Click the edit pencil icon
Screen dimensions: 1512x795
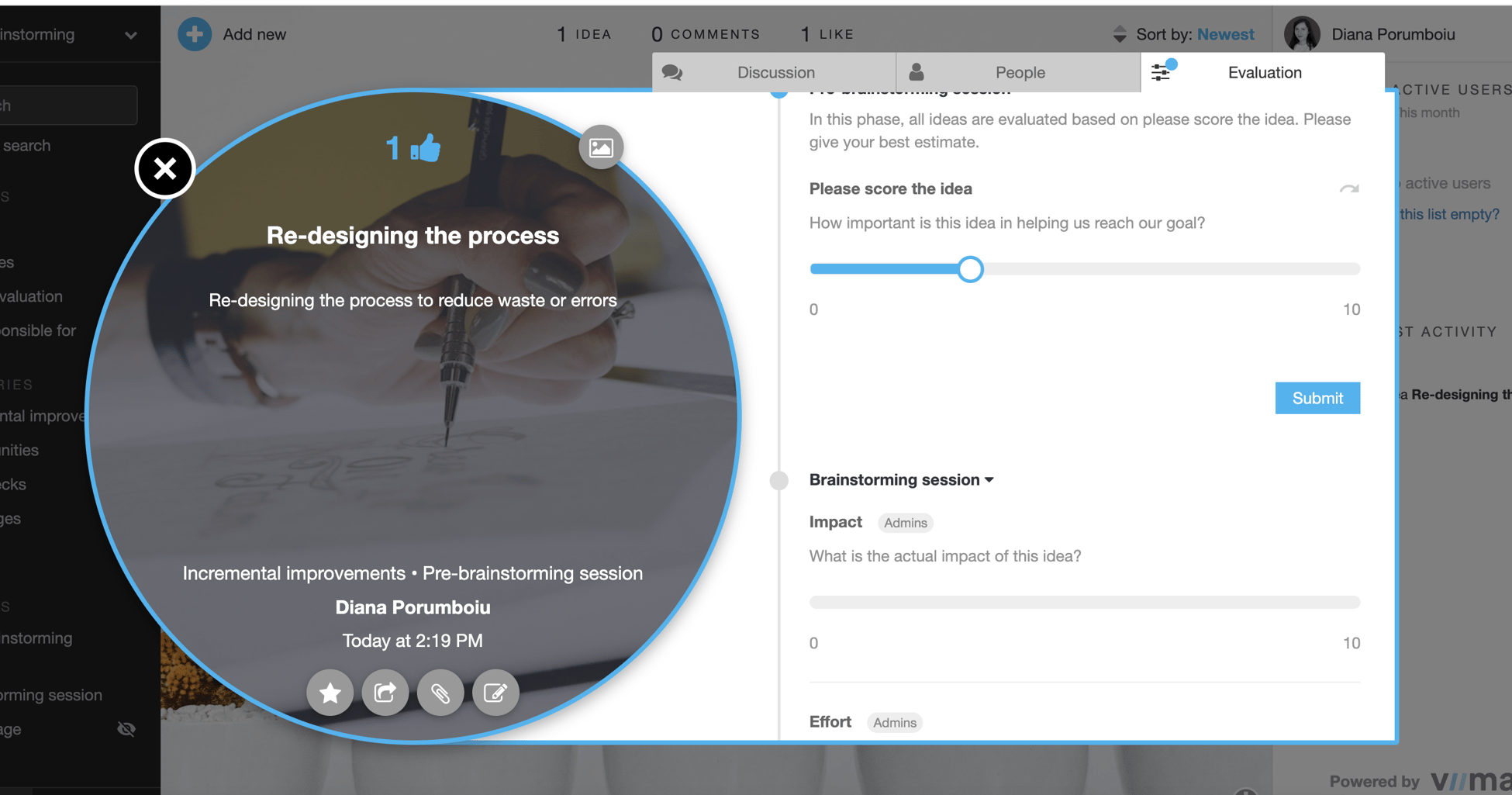(495, 693)
